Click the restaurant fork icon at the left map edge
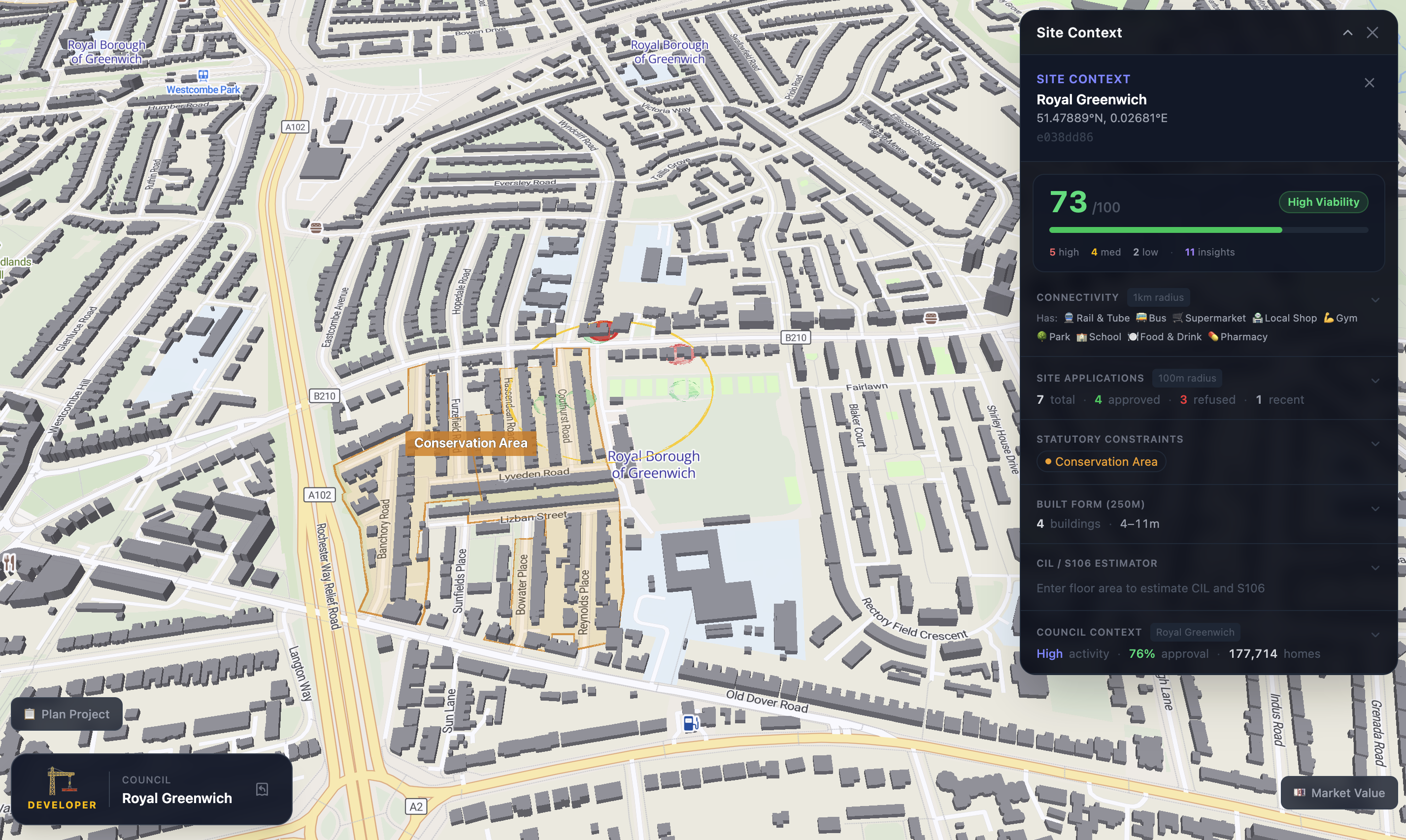This screenshot has height=840, width=1406. 9,563
